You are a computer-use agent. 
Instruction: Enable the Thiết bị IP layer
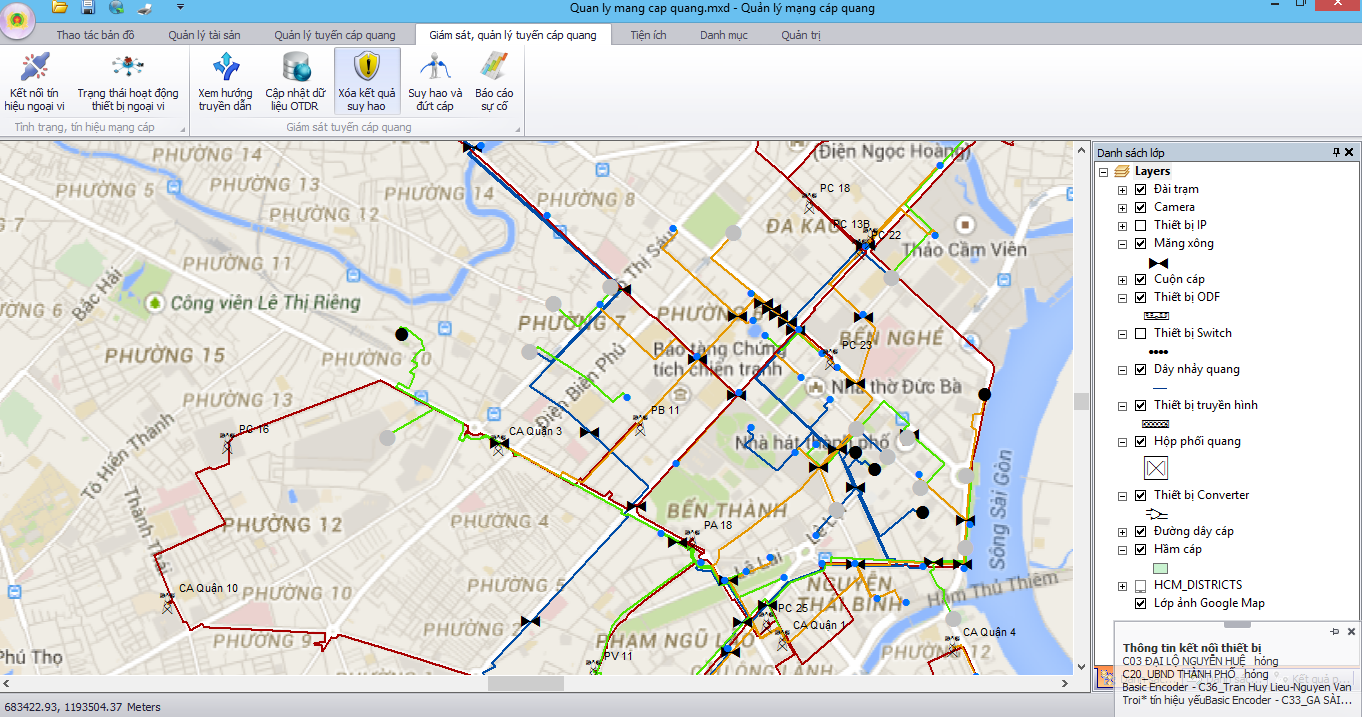point(1141,225)
